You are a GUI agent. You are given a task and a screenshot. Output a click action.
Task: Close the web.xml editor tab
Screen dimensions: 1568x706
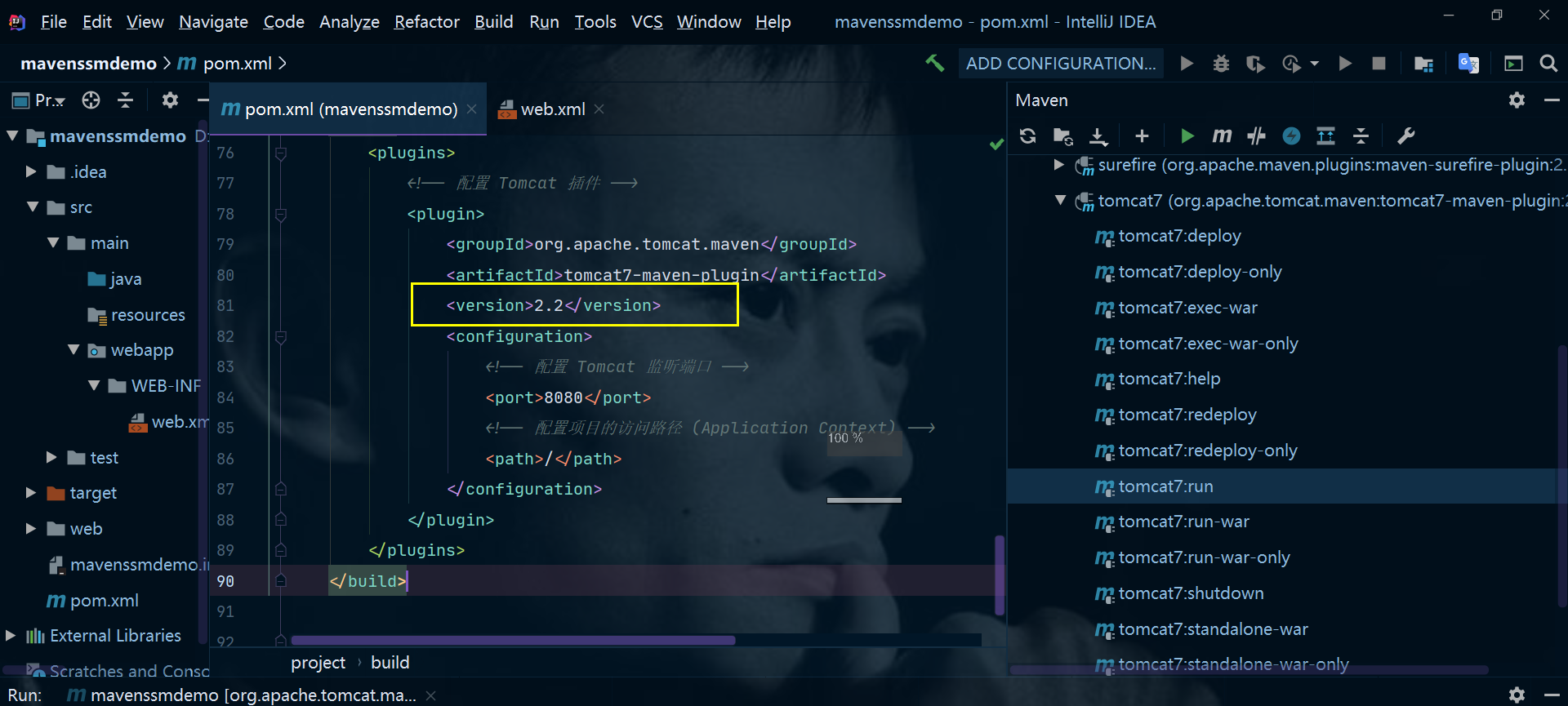(x=599, y=109)
